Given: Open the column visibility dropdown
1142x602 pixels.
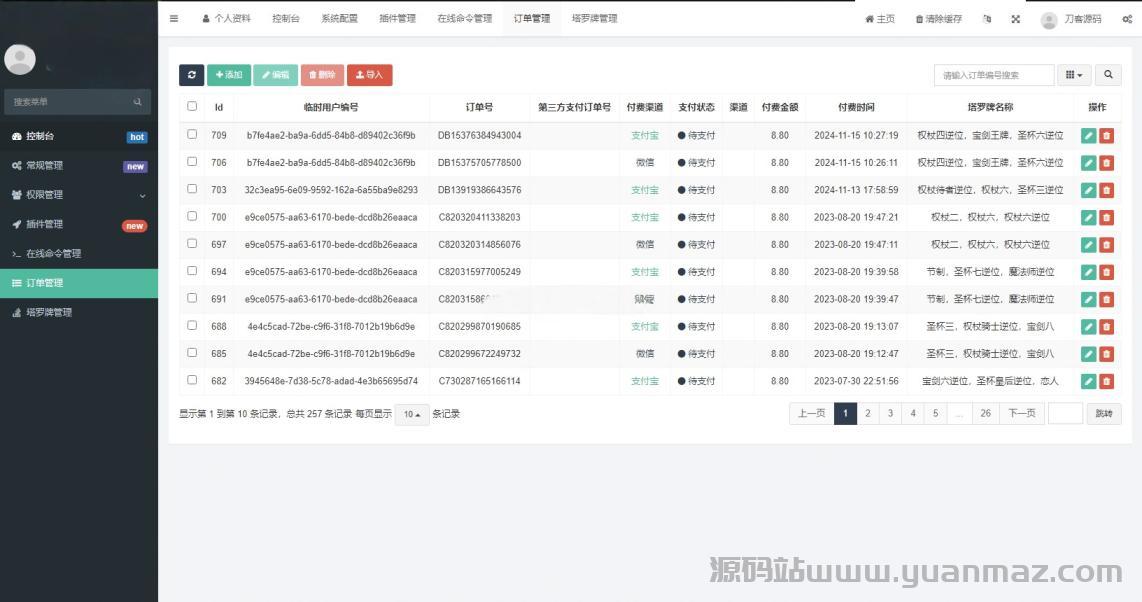Looking at the screenshot, I should [1074, 75].
